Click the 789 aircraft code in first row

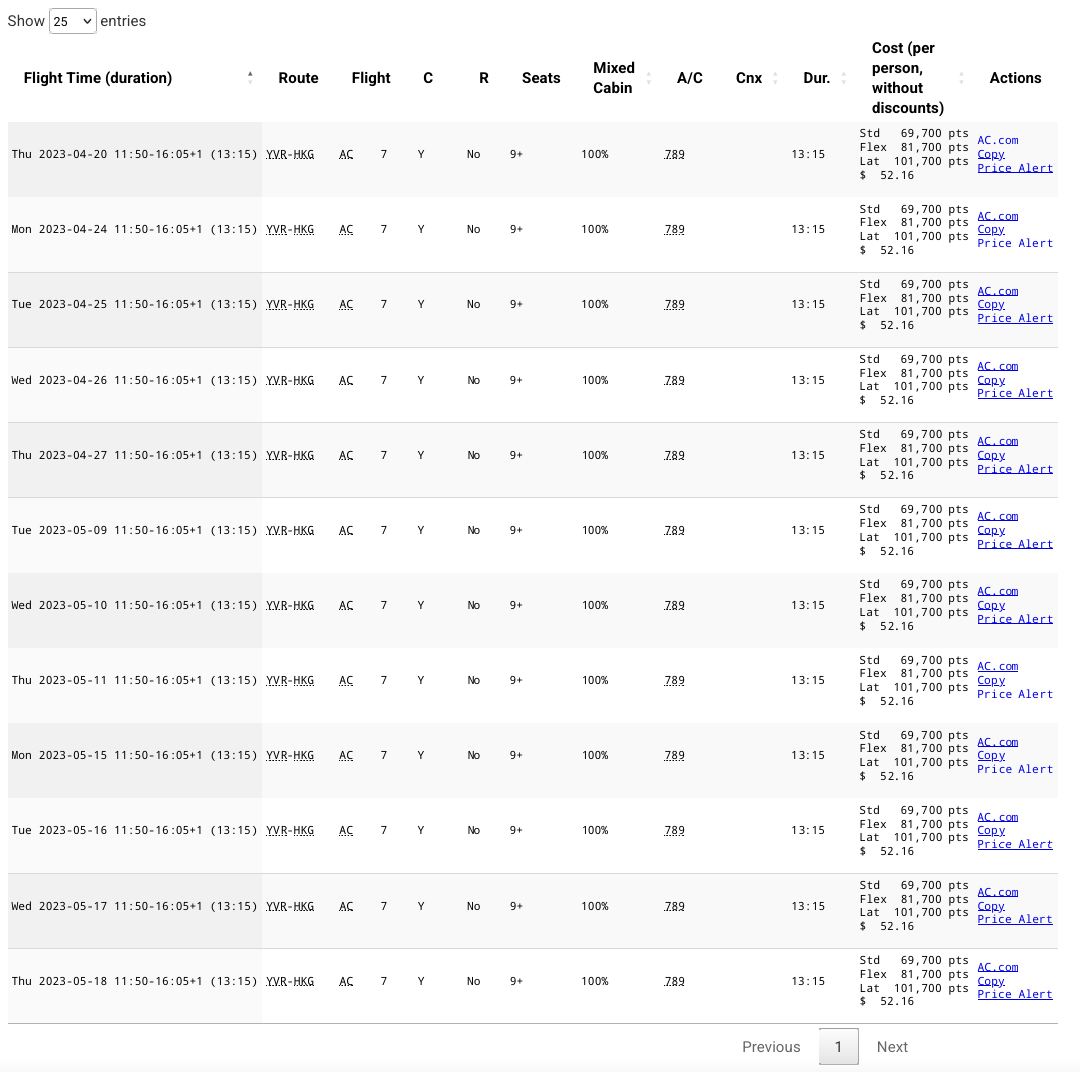pyautogui.click(x=674, y=154)
